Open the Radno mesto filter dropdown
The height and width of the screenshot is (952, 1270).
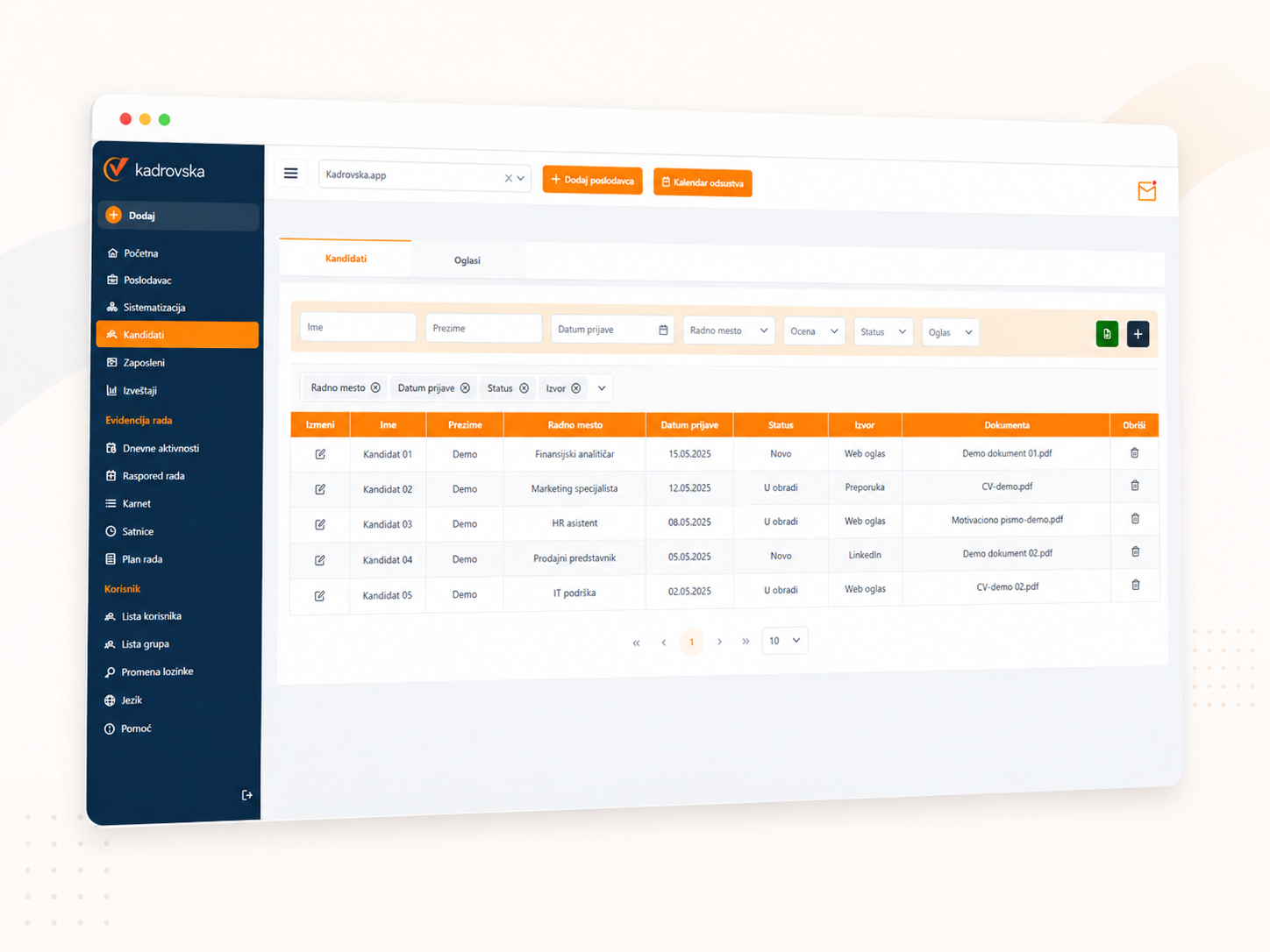click(x=728, y=330)
